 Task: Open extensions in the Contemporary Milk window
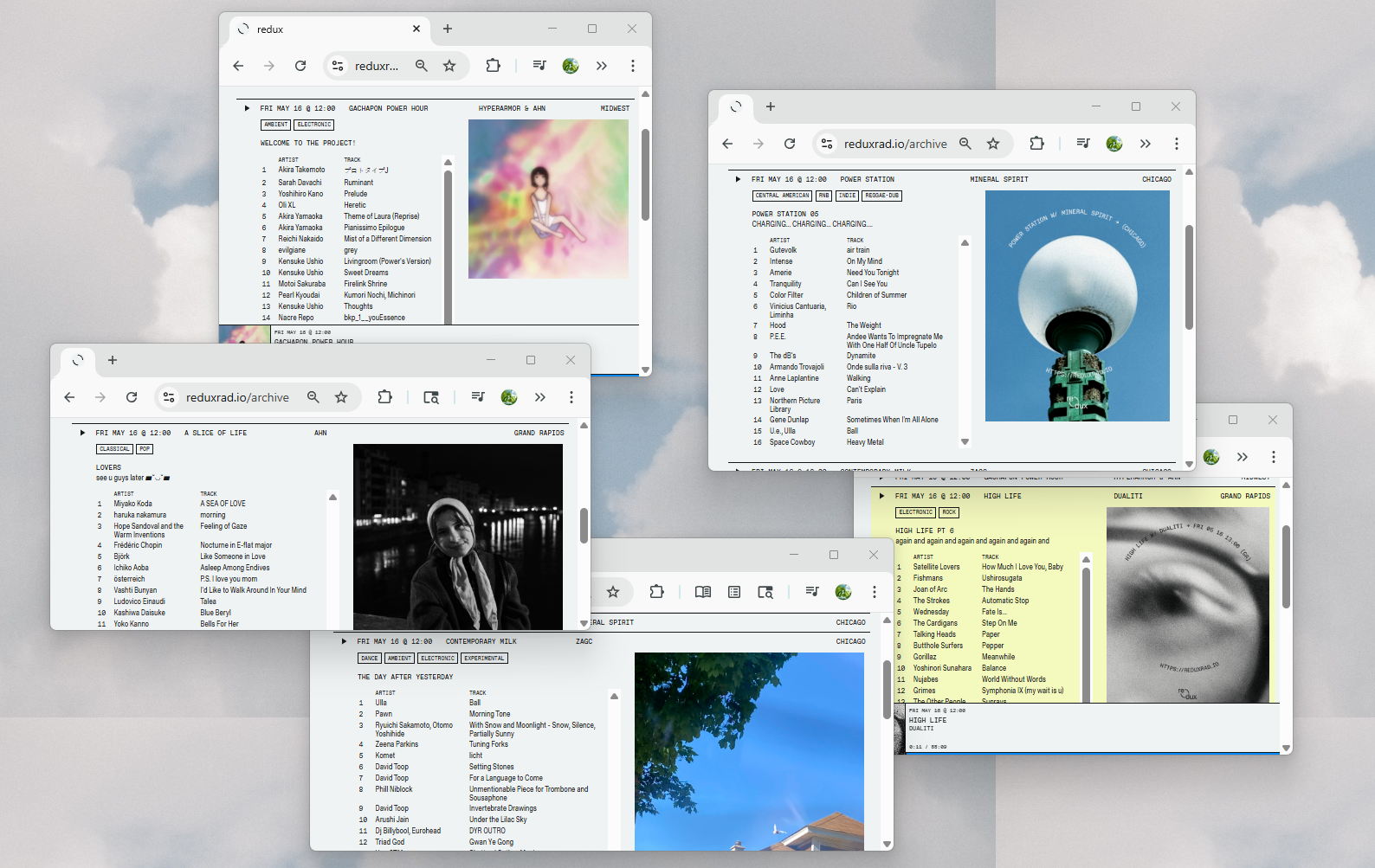656,592
